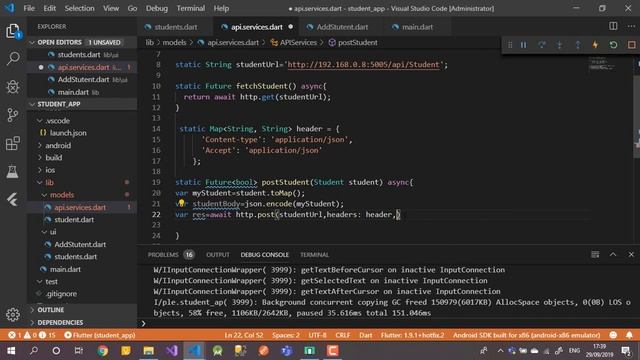This screenshot has width=640, height=360.
Task: Open the Explorer view in activity bar
Action: (13, 31)
